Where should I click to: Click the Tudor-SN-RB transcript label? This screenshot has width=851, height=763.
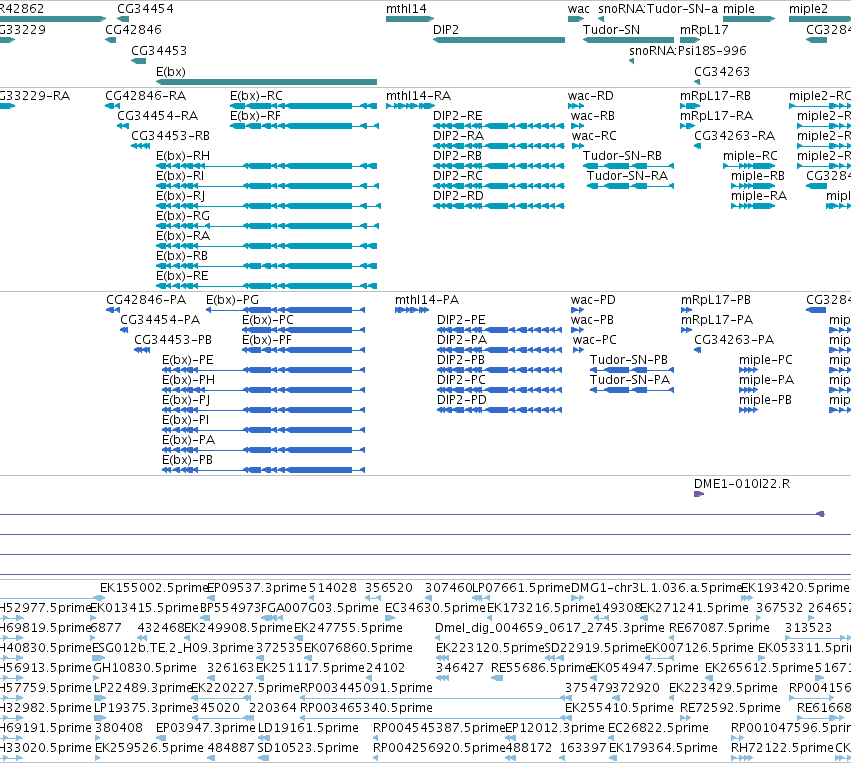[x=623, y=156]
